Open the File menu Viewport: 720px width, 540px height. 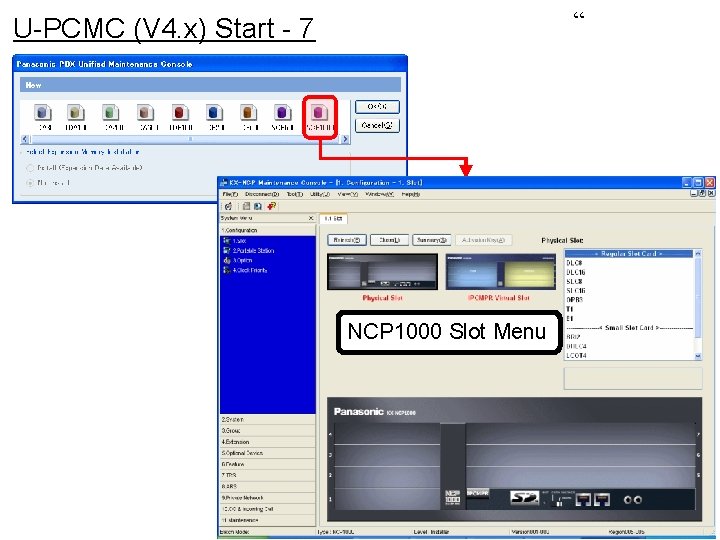(x=230, y=194)
